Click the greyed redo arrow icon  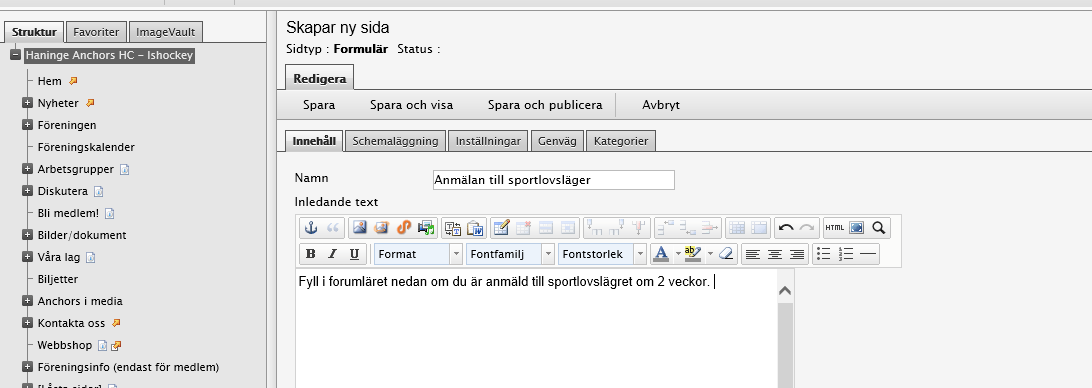tap(807, 228)
